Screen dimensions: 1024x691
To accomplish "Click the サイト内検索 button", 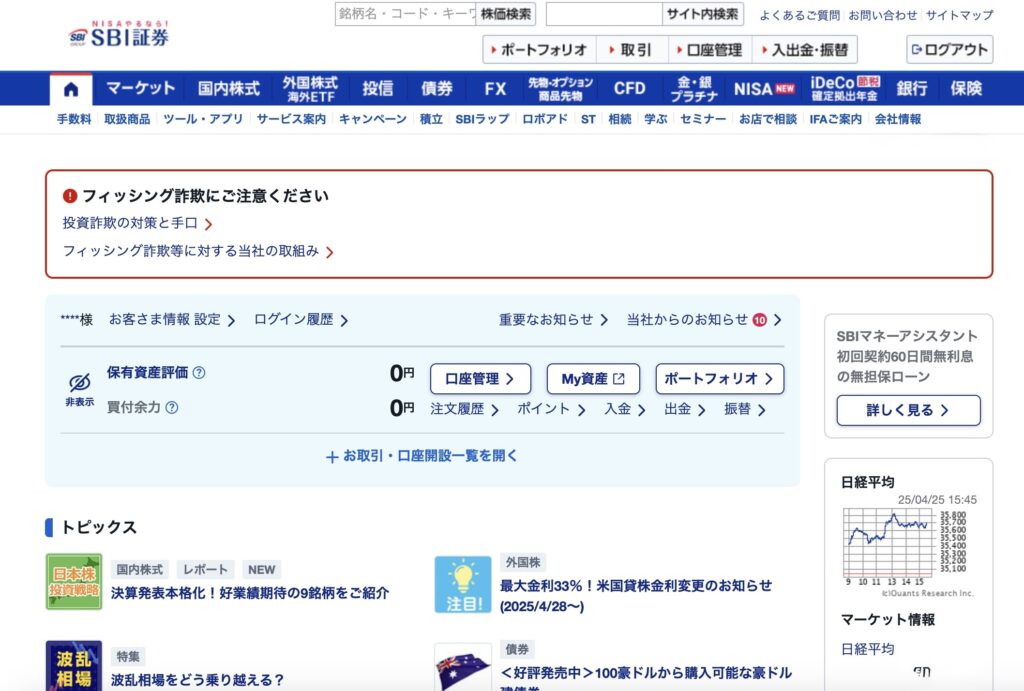I will click(703, 14).
